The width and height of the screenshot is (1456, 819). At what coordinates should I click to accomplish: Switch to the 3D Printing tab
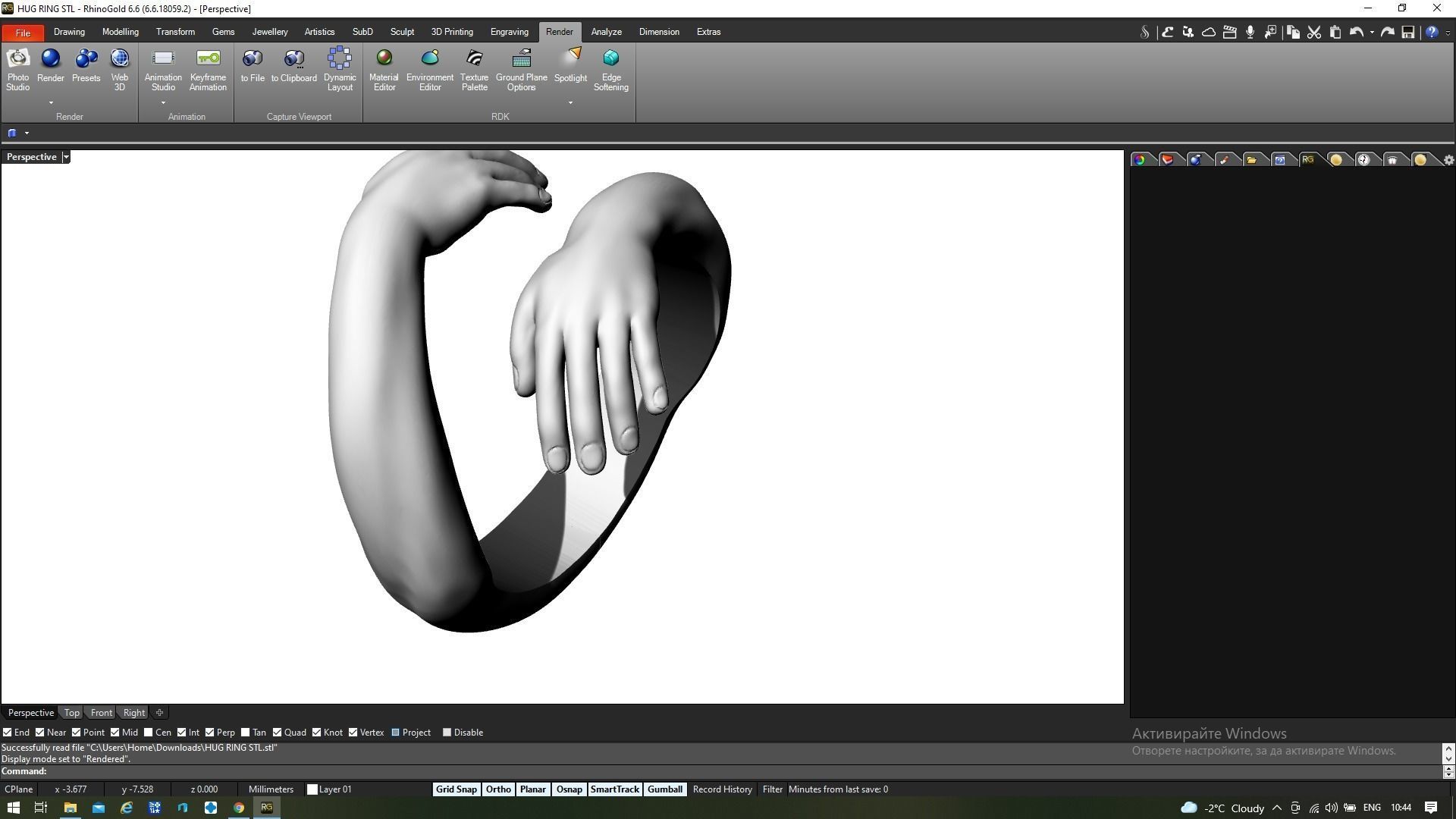(x=452, y=32)
